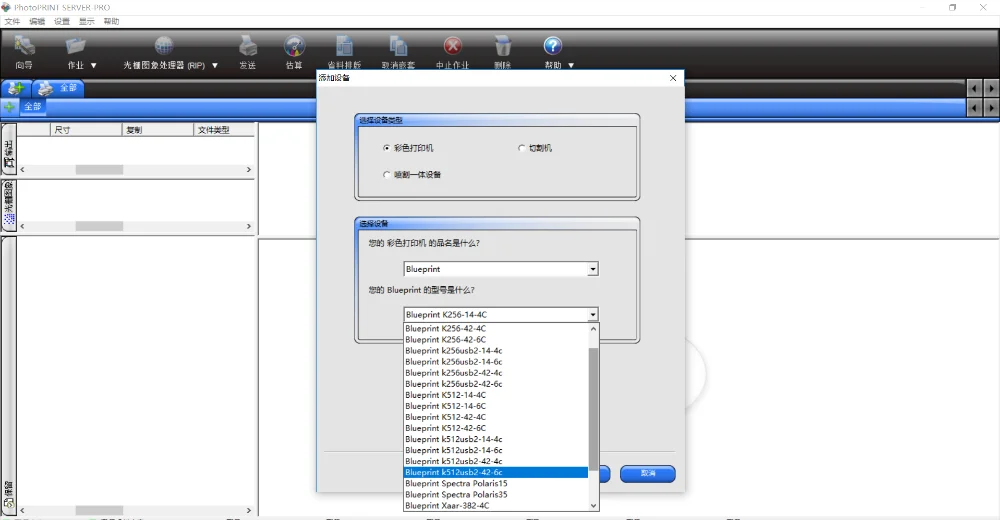The height and width of the screenshot is (520, 1000).
Task: Click the 中止作业 red abort icon
Action: pyautogui.click(x=453, y=46)
